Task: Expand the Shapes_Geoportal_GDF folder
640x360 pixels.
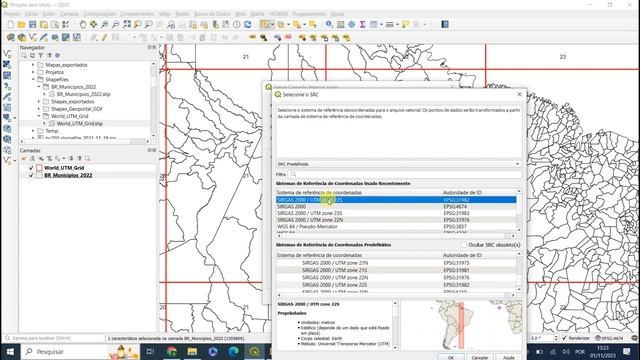Action: [x=39, y=109]
